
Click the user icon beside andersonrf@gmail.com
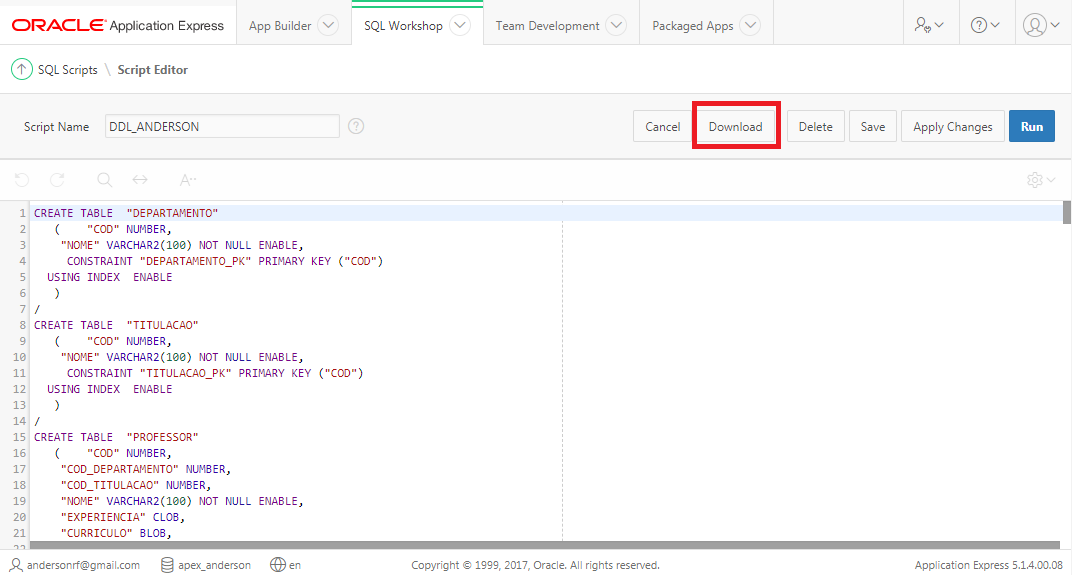(x=16, y=565)
